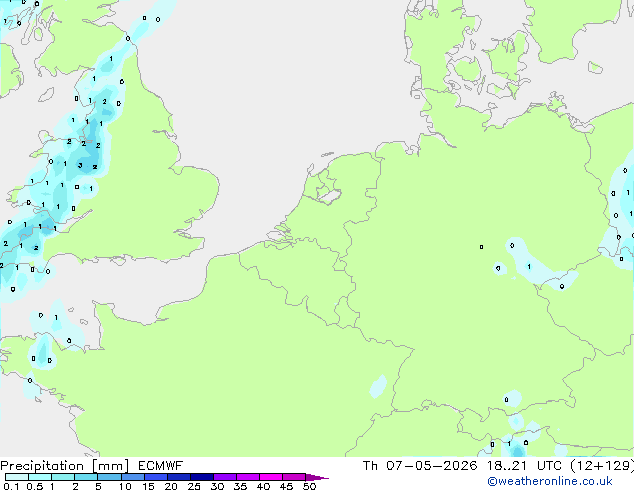Click the date 'Th 07-05-2026'
This screenshot has height=490, width=634.
[x=420, y=466]
